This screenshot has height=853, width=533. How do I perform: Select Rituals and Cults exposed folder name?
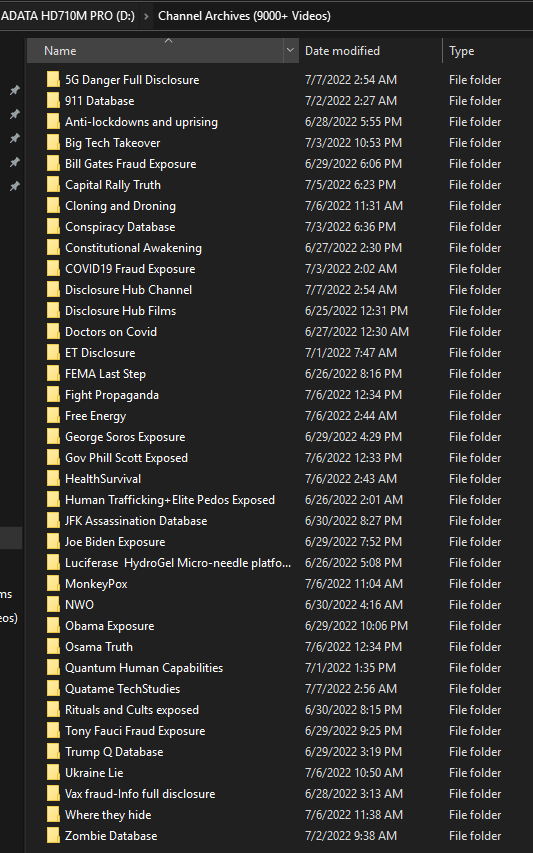coord(132,710)
